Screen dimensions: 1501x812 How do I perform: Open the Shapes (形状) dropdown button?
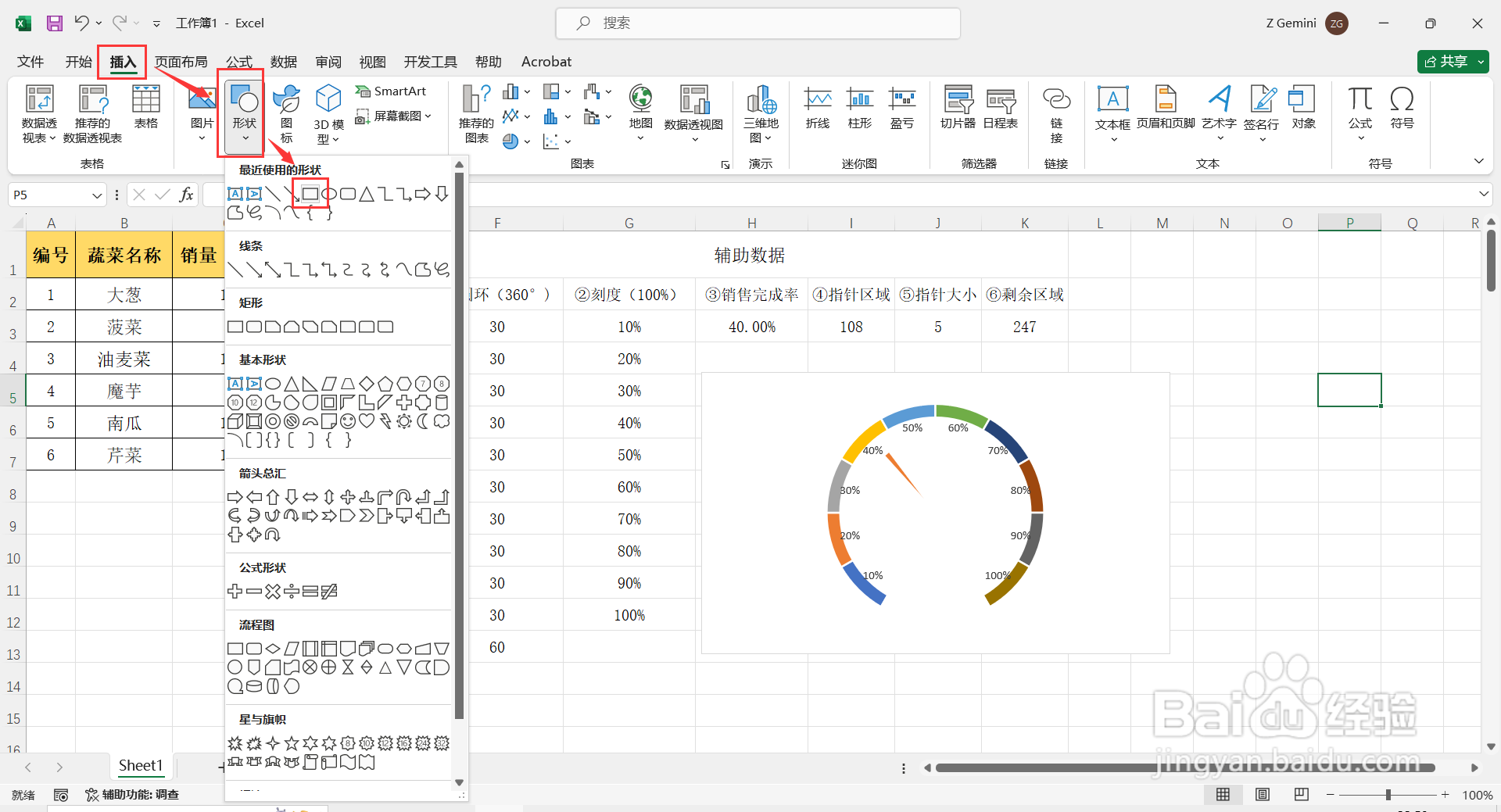point(244,114)
